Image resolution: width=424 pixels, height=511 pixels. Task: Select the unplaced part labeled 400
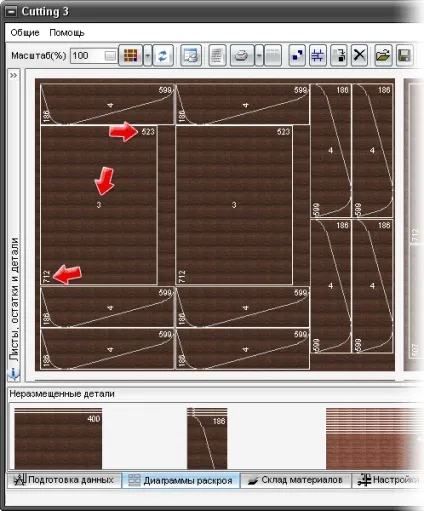pos(58,438)
